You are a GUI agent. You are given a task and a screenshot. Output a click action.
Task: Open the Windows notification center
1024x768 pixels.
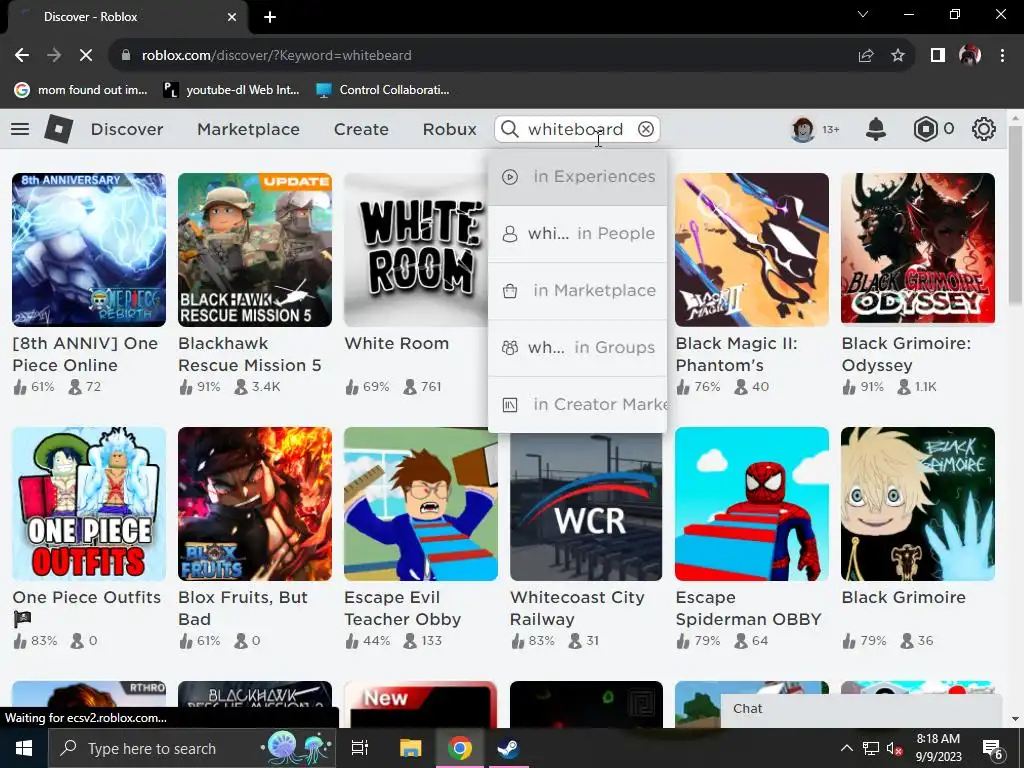(x=993, y=749)
